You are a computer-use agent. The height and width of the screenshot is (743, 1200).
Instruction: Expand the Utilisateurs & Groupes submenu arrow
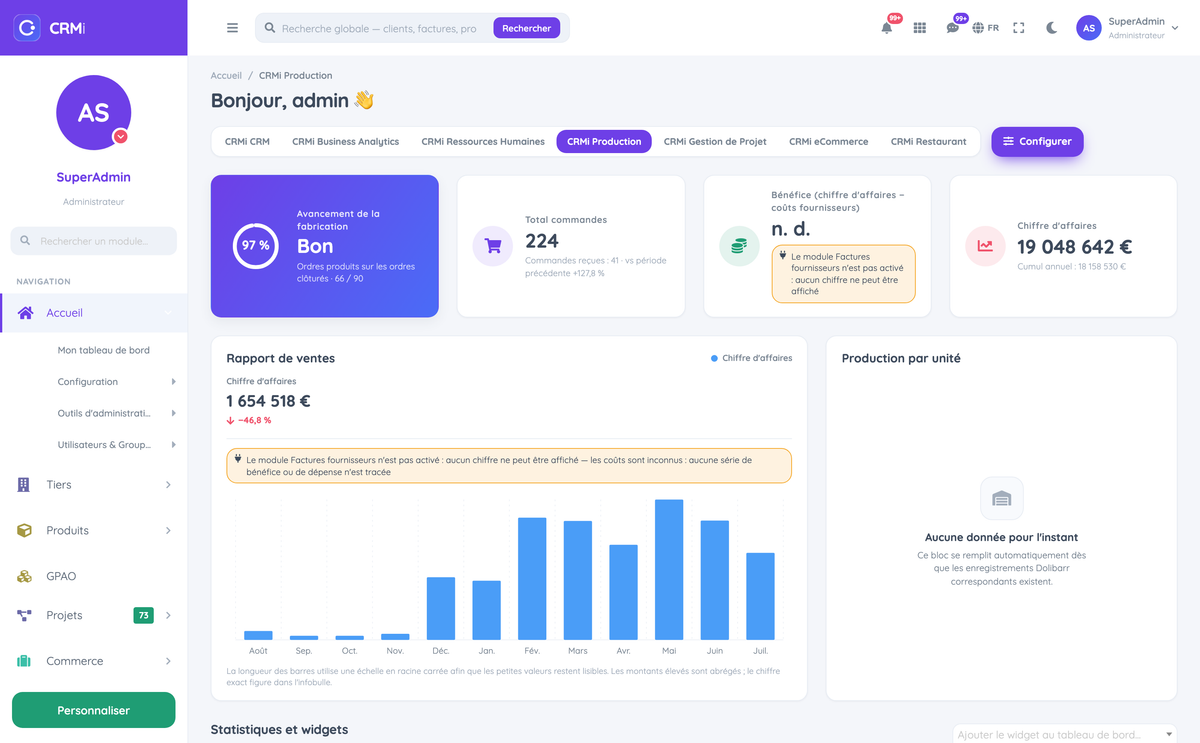coord(173,445)
